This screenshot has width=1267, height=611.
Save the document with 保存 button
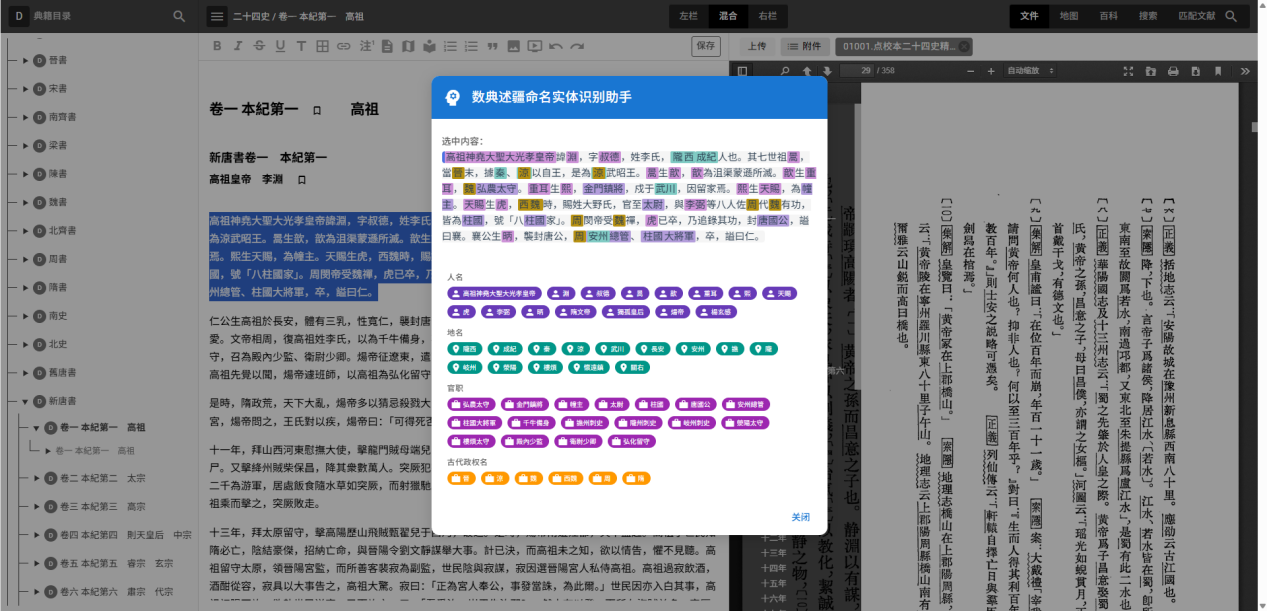point(706,46)
